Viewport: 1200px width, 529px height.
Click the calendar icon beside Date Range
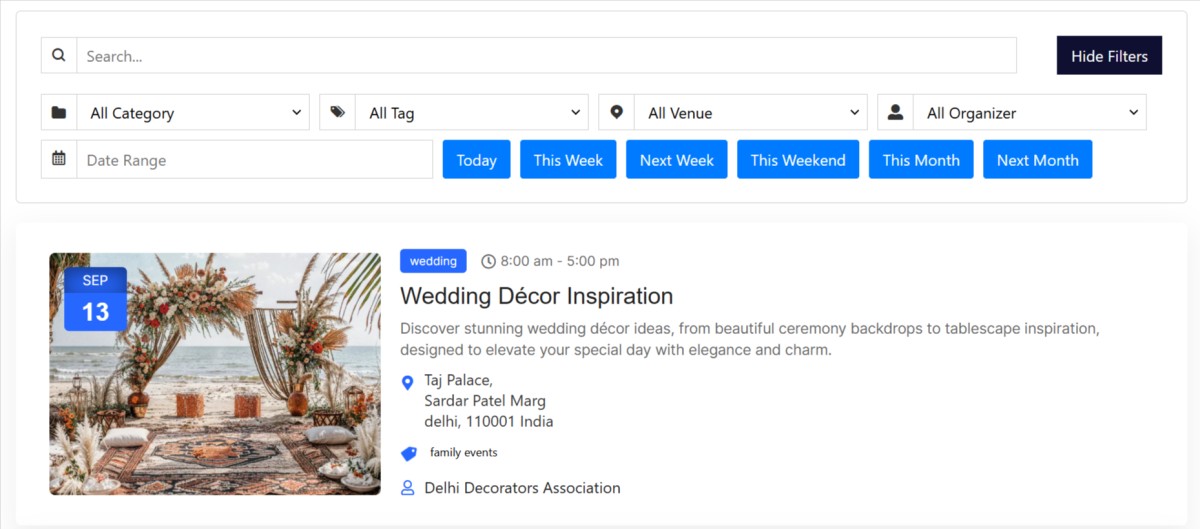tap(59, 160)
